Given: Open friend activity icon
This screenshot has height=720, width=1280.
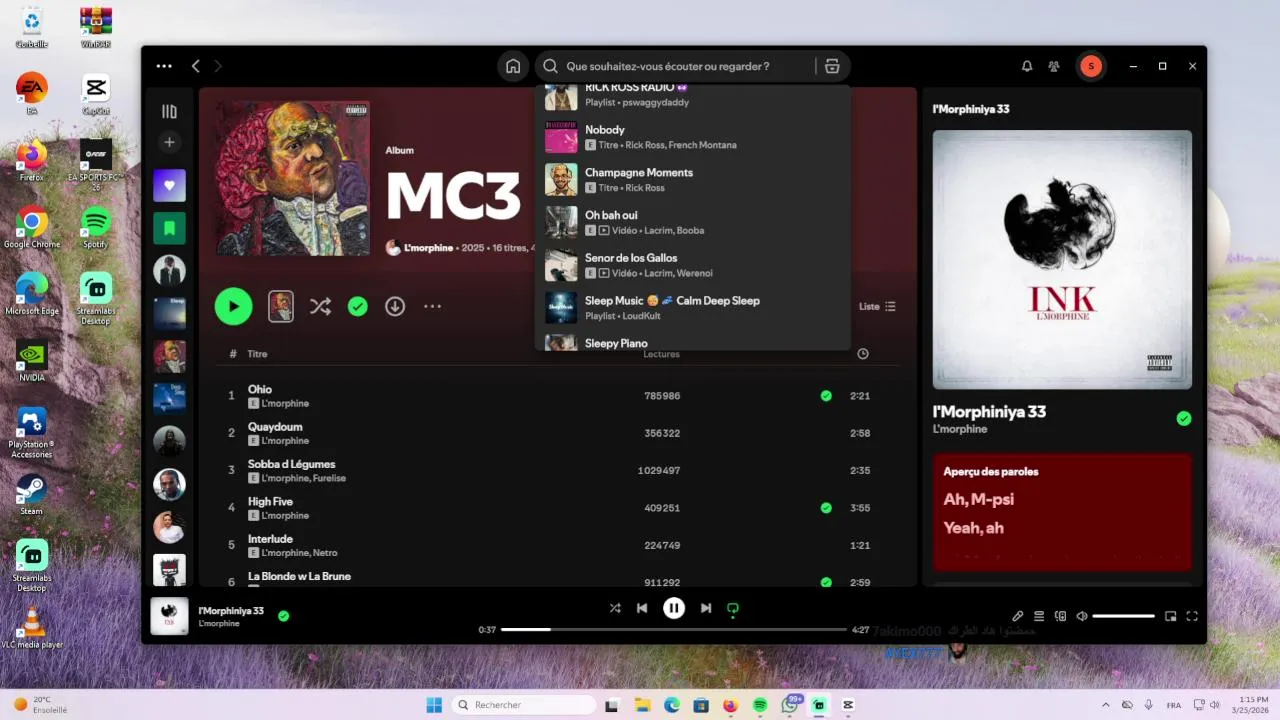Looking at the screenshot, I should pyautogui.click(x=1054, y=66).
